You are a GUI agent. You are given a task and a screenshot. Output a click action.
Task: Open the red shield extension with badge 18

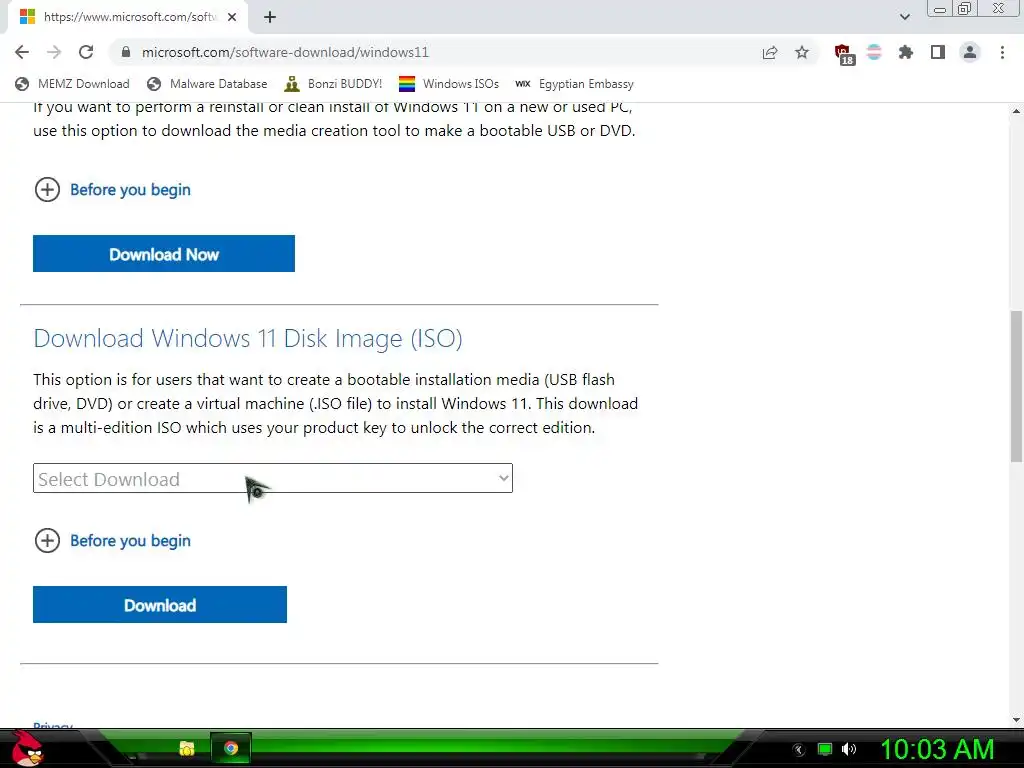tap(844, 54)
